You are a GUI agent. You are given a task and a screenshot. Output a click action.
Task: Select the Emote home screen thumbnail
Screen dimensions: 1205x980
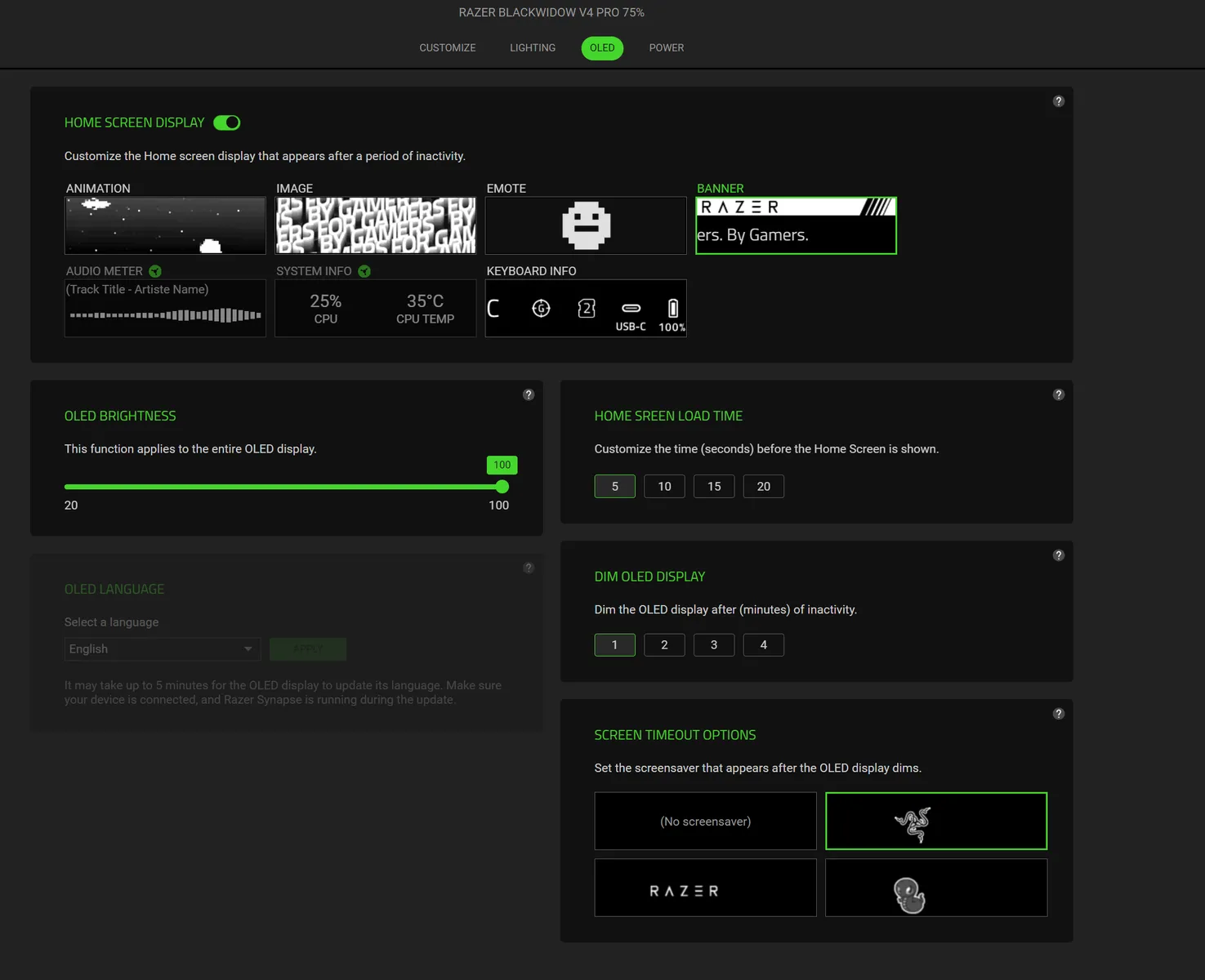[x=586, y=225]
